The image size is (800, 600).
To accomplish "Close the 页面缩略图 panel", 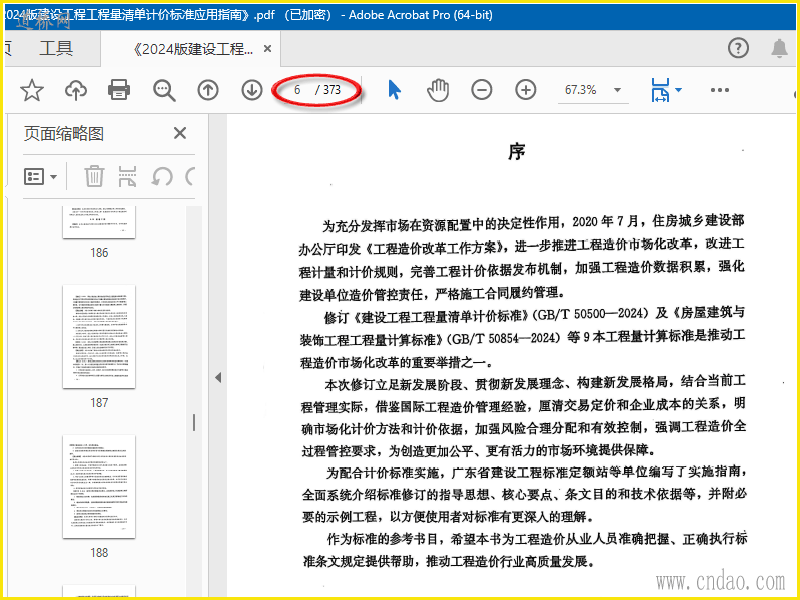I will 180,133.
